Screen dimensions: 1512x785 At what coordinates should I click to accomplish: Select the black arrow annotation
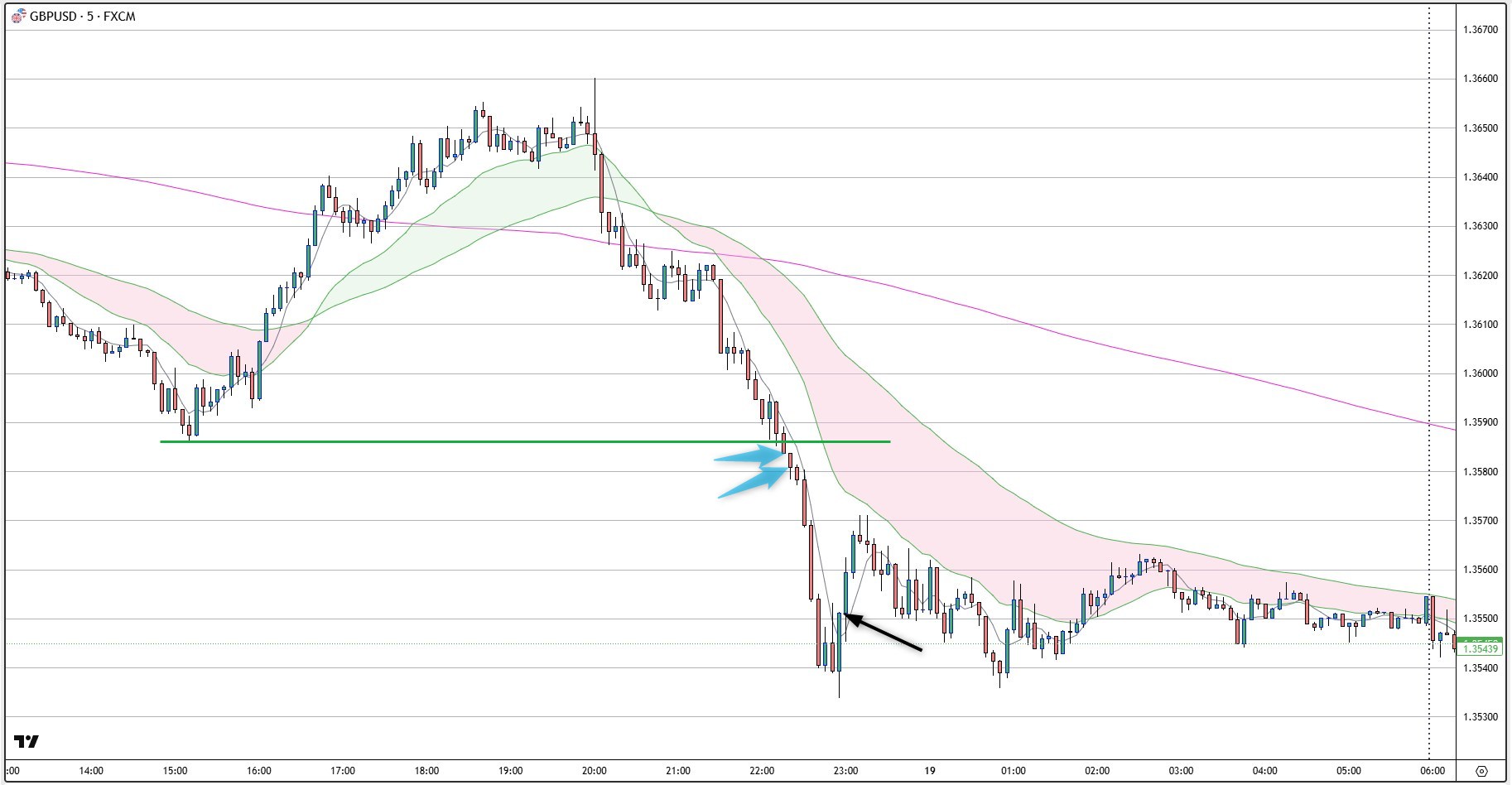pyautogui.click(x=884, y=633)
